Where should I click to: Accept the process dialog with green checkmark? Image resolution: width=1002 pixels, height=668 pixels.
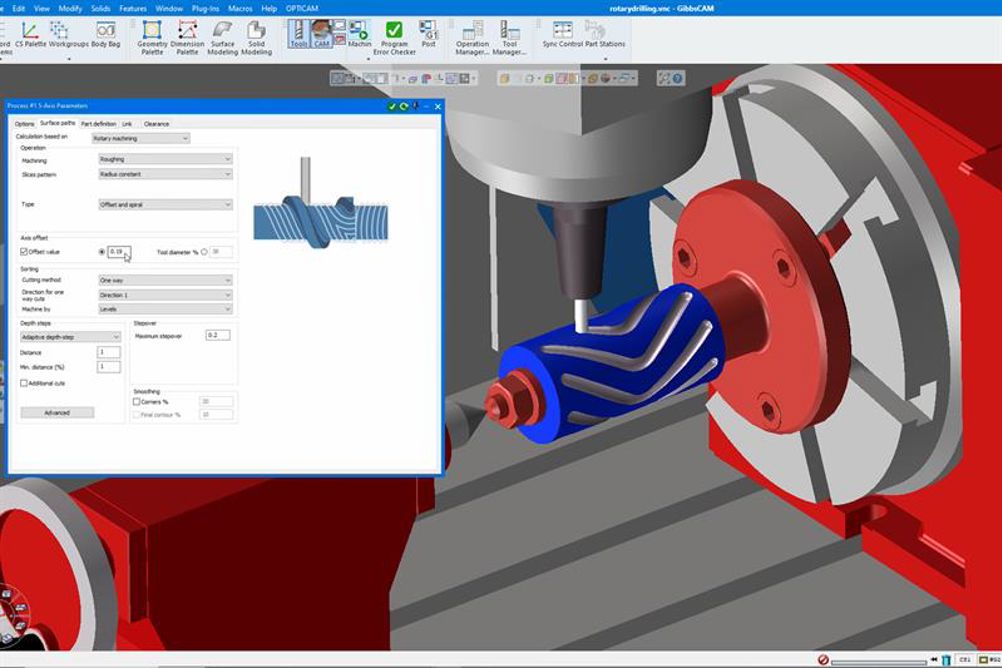pos(392,106)
